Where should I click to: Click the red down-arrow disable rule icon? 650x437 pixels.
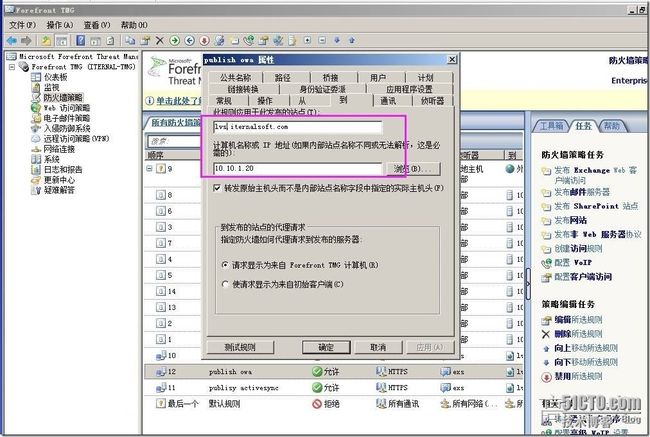click(204, 40)
